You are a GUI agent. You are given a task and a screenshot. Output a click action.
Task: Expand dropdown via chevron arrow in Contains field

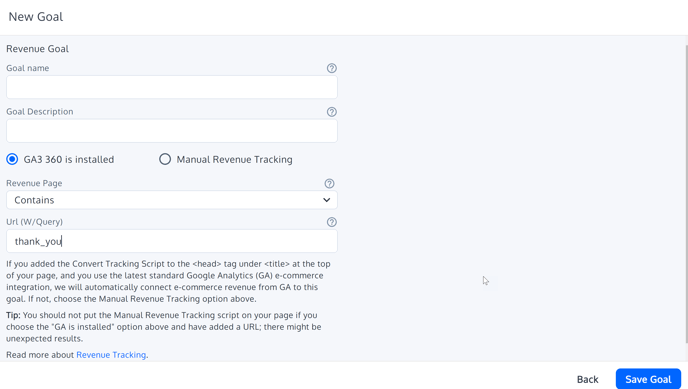click(x=326, y=200)
